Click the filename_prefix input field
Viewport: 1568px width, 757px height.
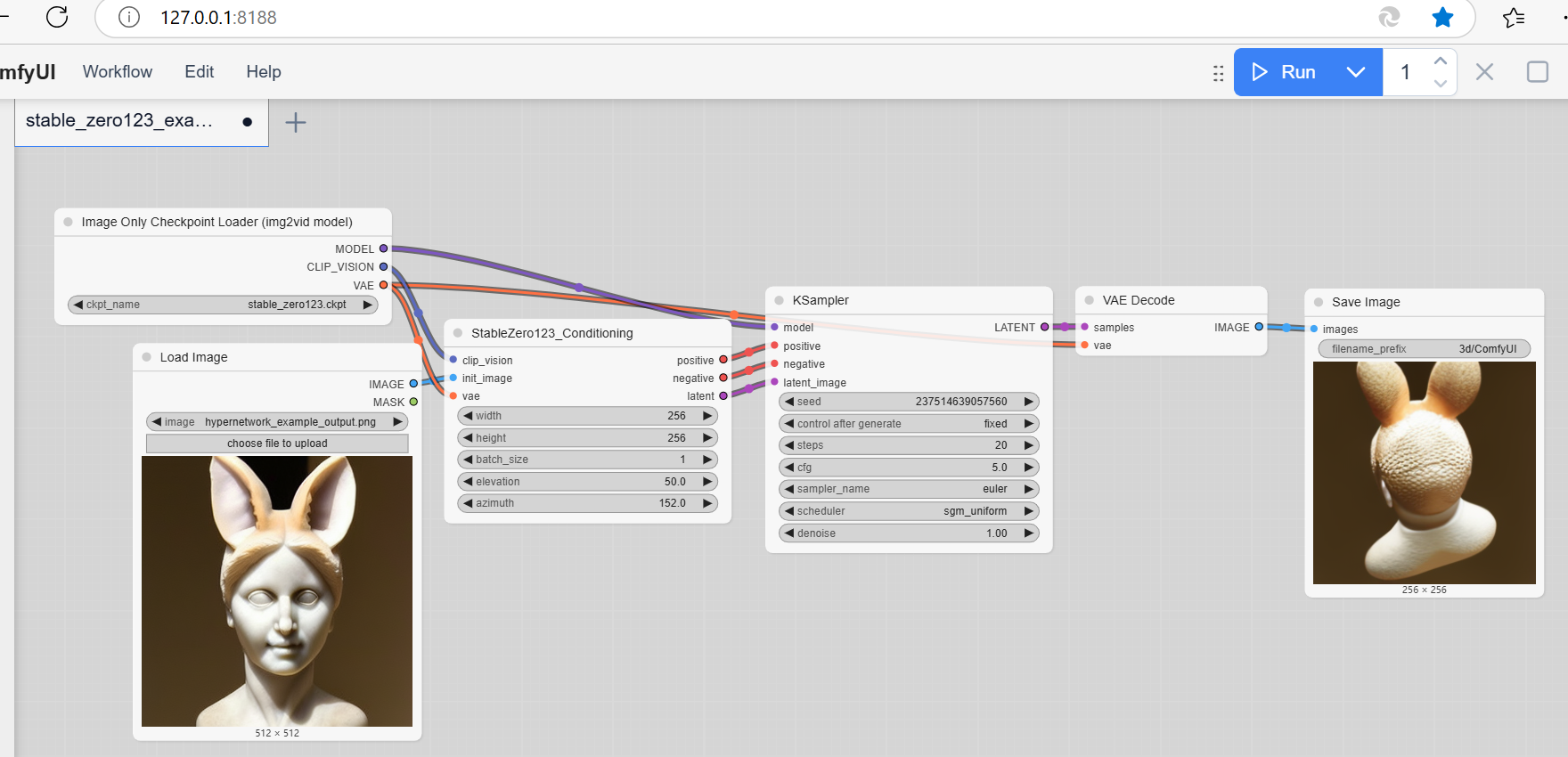1424,349
